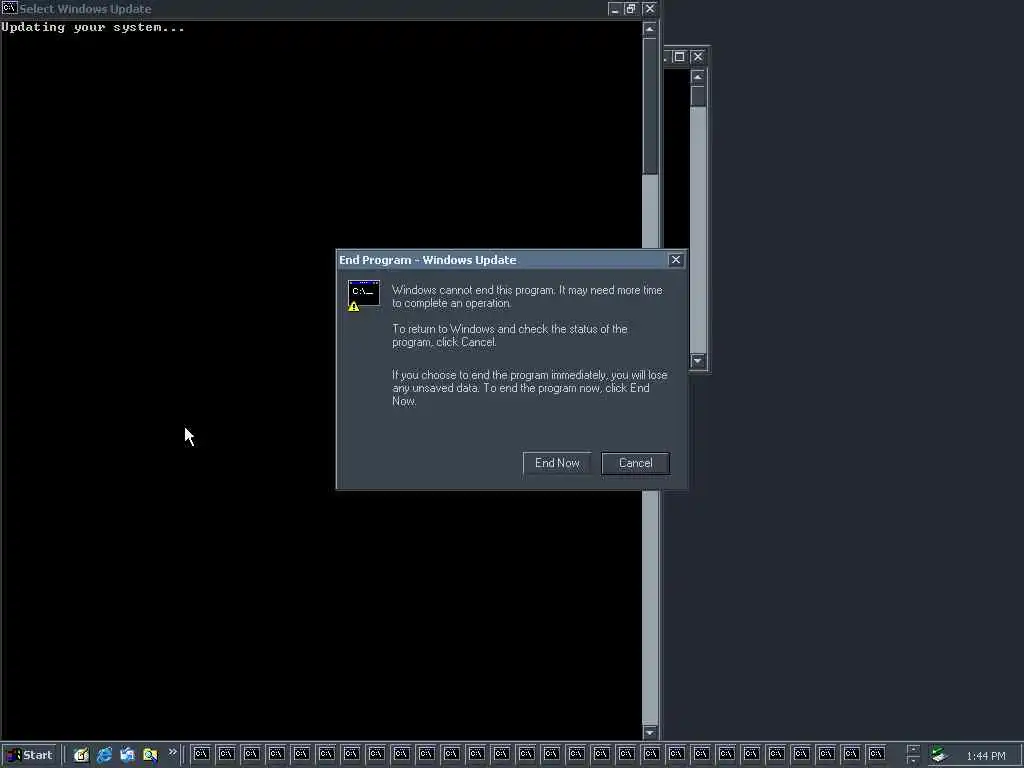Click the last command prompt taskbar button

pyautogui.click(x=876, y=754)
